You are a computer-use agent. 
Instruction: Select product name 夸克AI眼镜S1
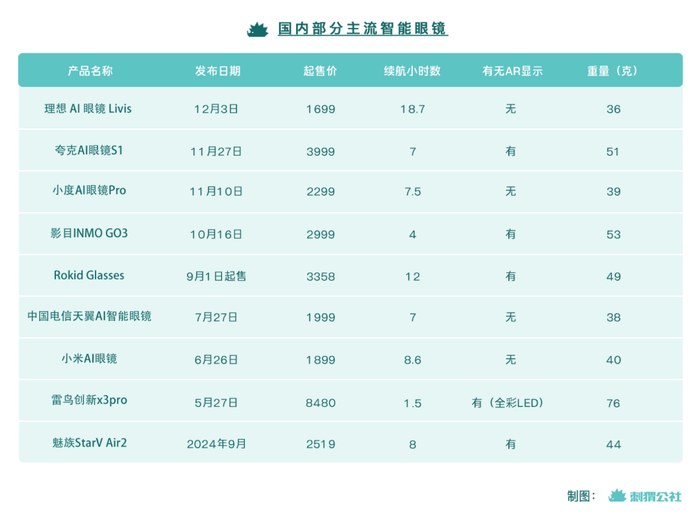tap(89, 150)
